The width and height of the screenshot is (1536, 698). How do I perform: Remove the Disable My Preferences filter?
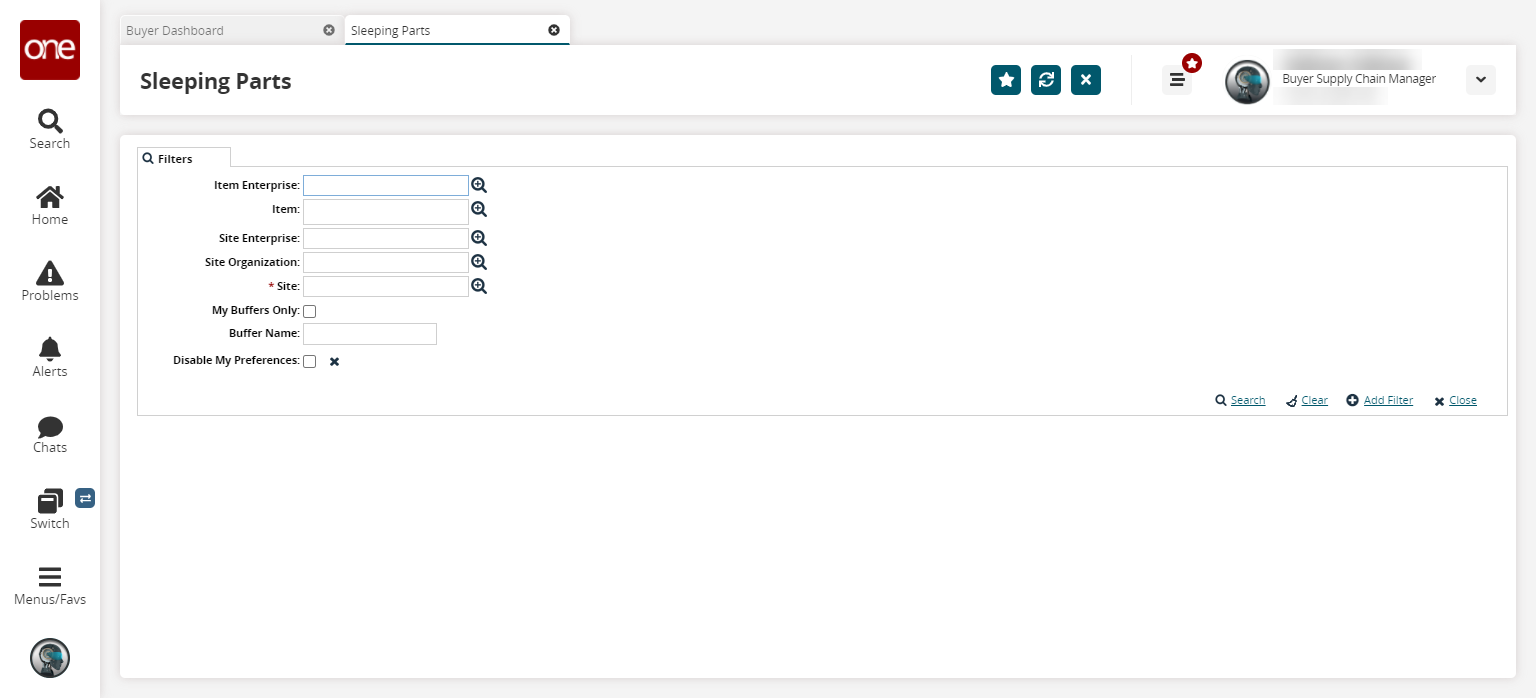(334, 362)
